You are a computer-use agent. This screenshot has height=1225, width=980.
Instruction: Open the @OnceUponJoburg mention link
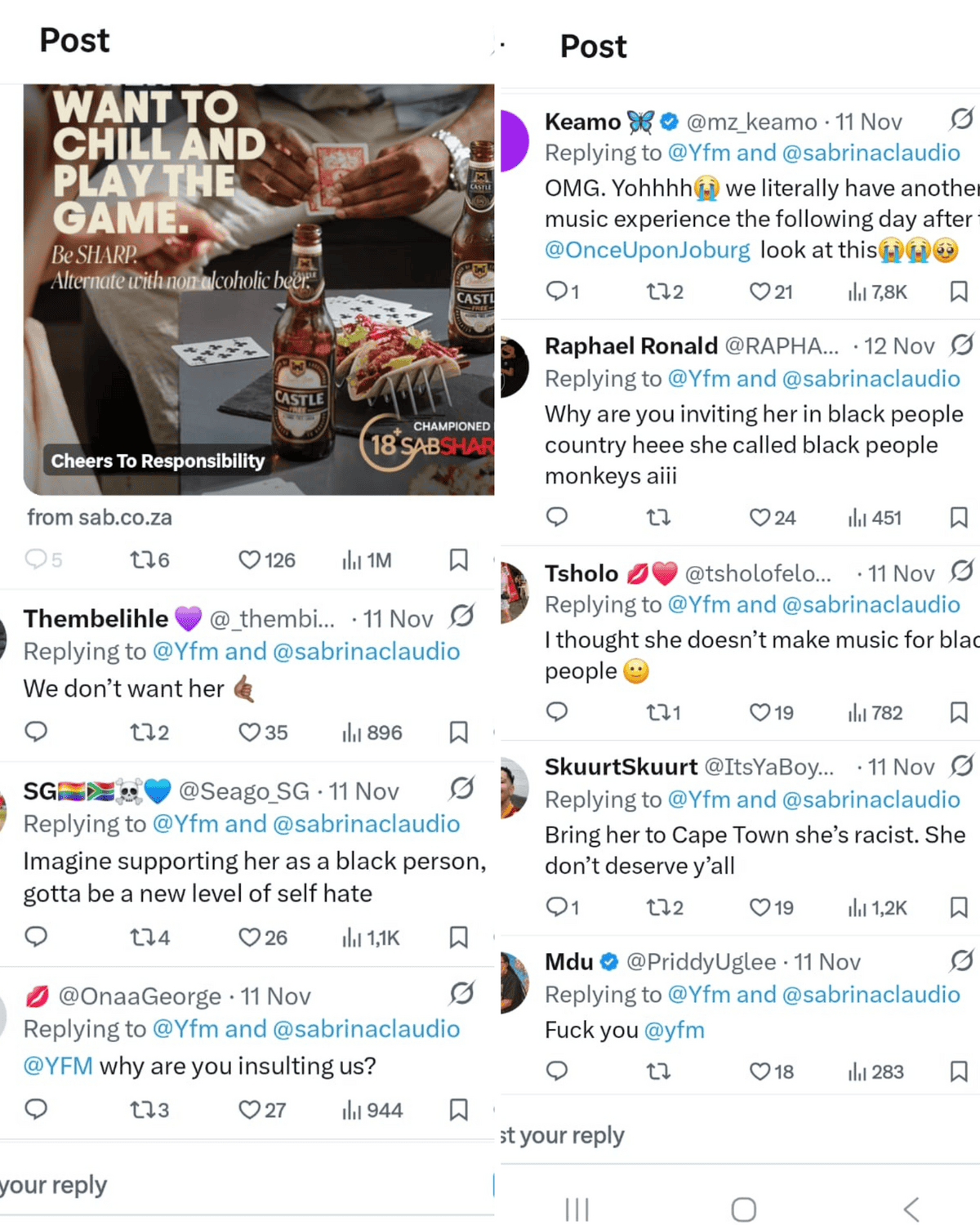(x=648, y=250)
